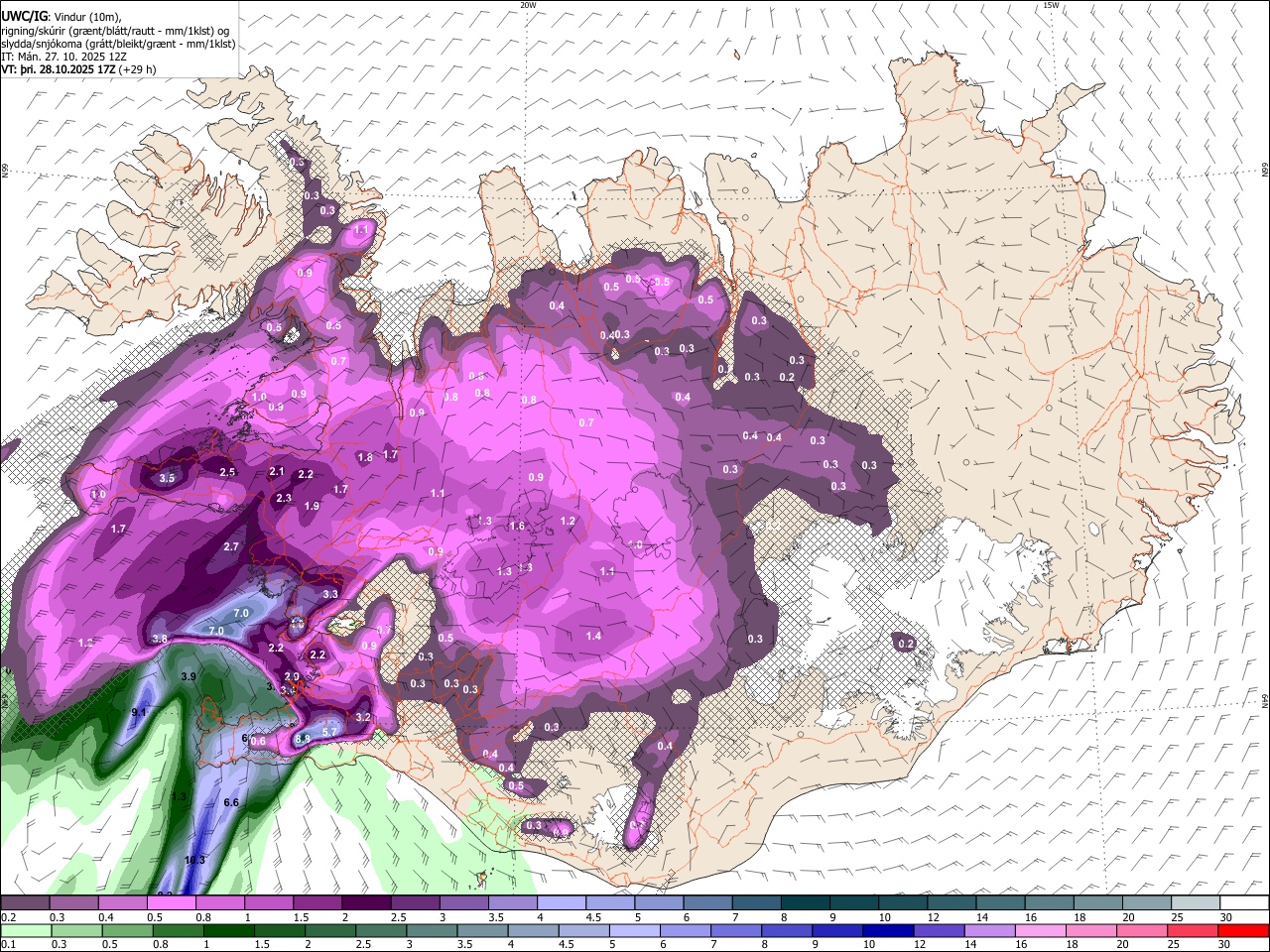Click the '1.4' value on the map
The width and height of the screenshot is (1270, 952).
[x=593, y=636]
